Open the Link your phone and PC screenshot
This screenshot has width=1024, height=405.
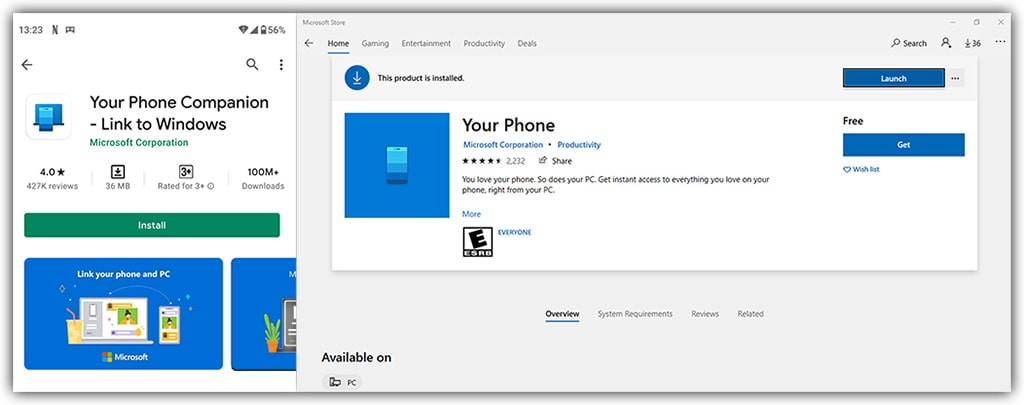pyautogui.click(x=123, y=314)
